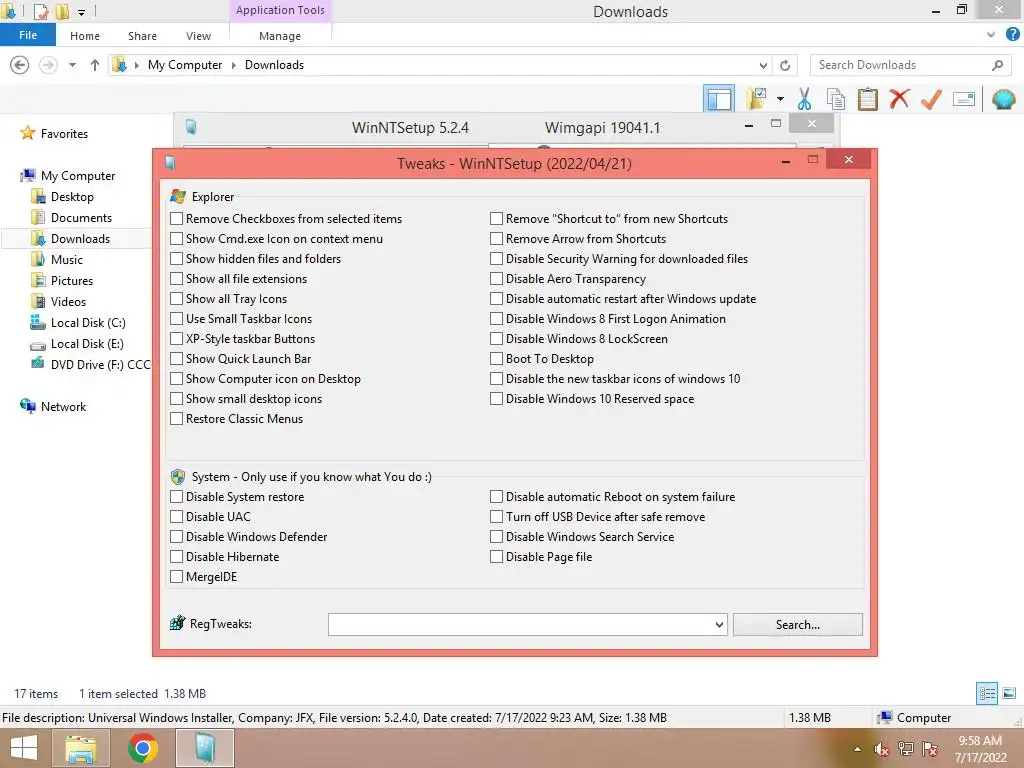Viewport: 1024px width, 768px height.
Task: Open File Explorer from the taskbar
Action: pos(80,748)
